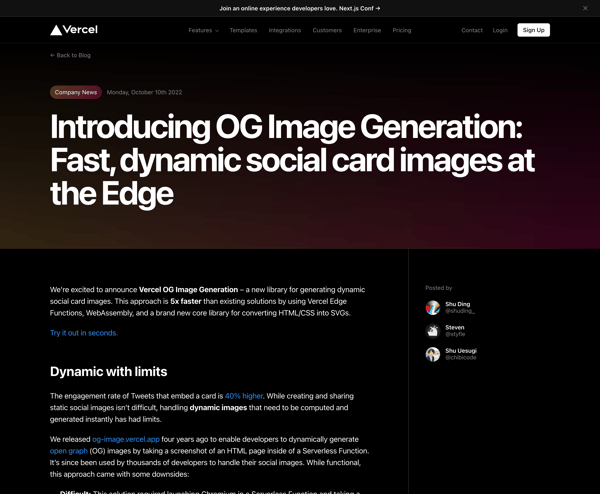Open the Next.js Conf banner link

point(300,8)
